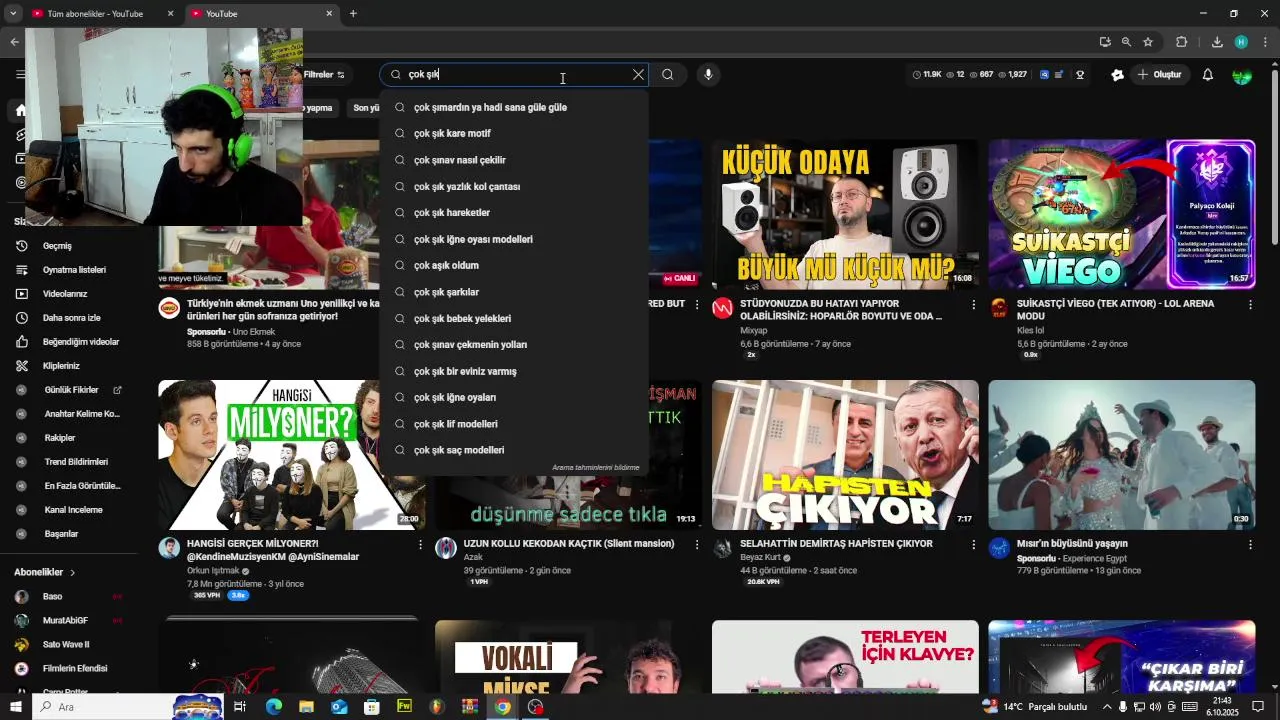Open the HAPİSTEN ÇIKIYOR video thumbnail
This screenshot has width=1280, height=720.
point(845,455)
